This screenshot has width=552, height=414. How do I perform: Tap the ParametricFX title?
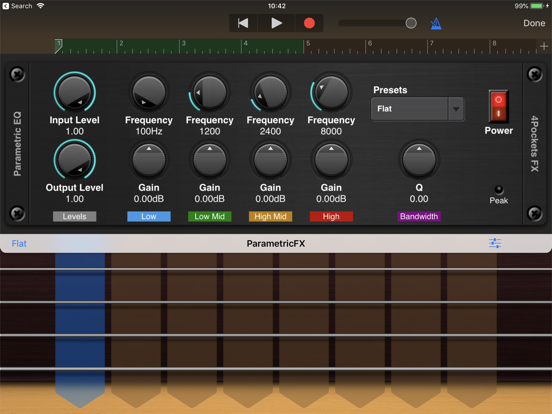(x=276, y=244)
